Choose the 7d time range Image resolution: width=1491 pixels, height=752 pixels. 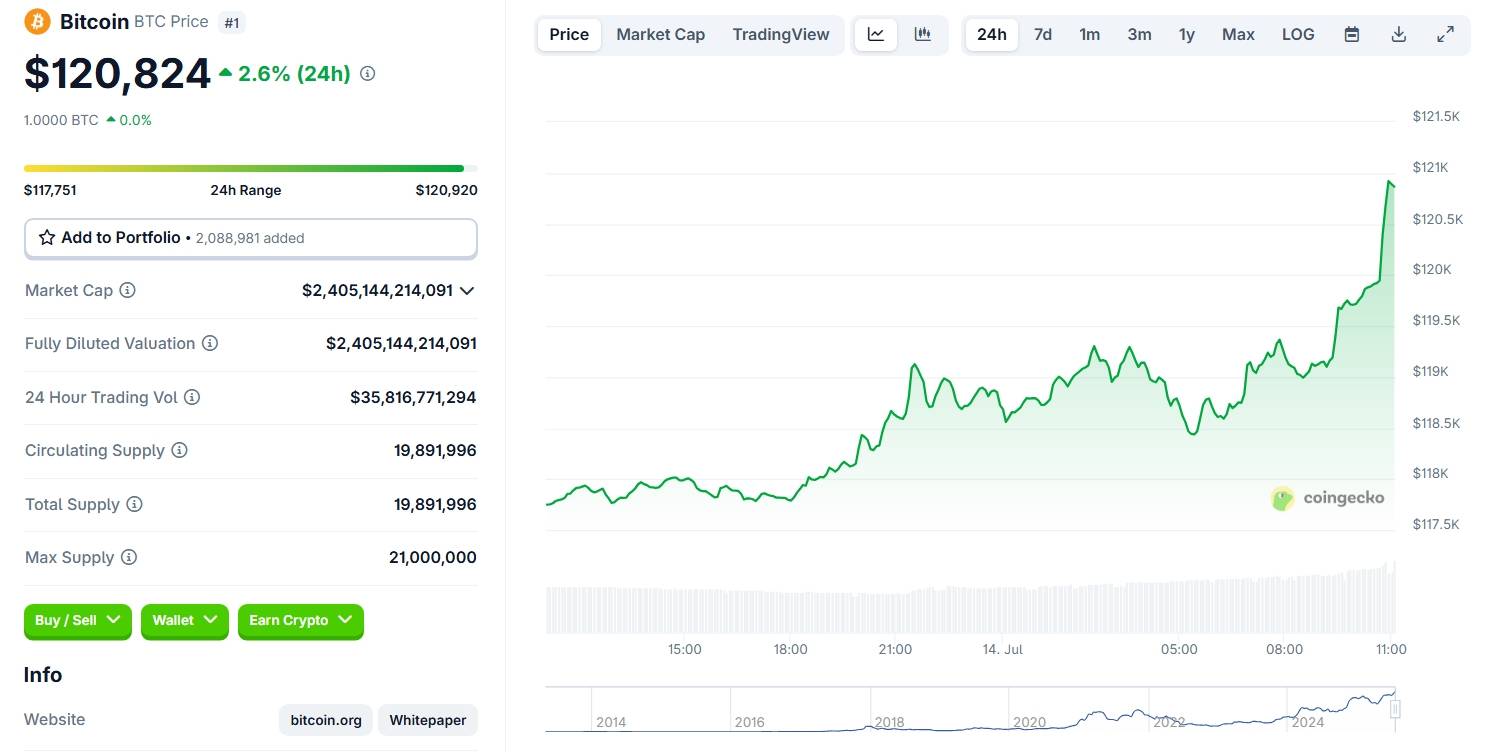pyautogui.click(x=1043, y=34)
